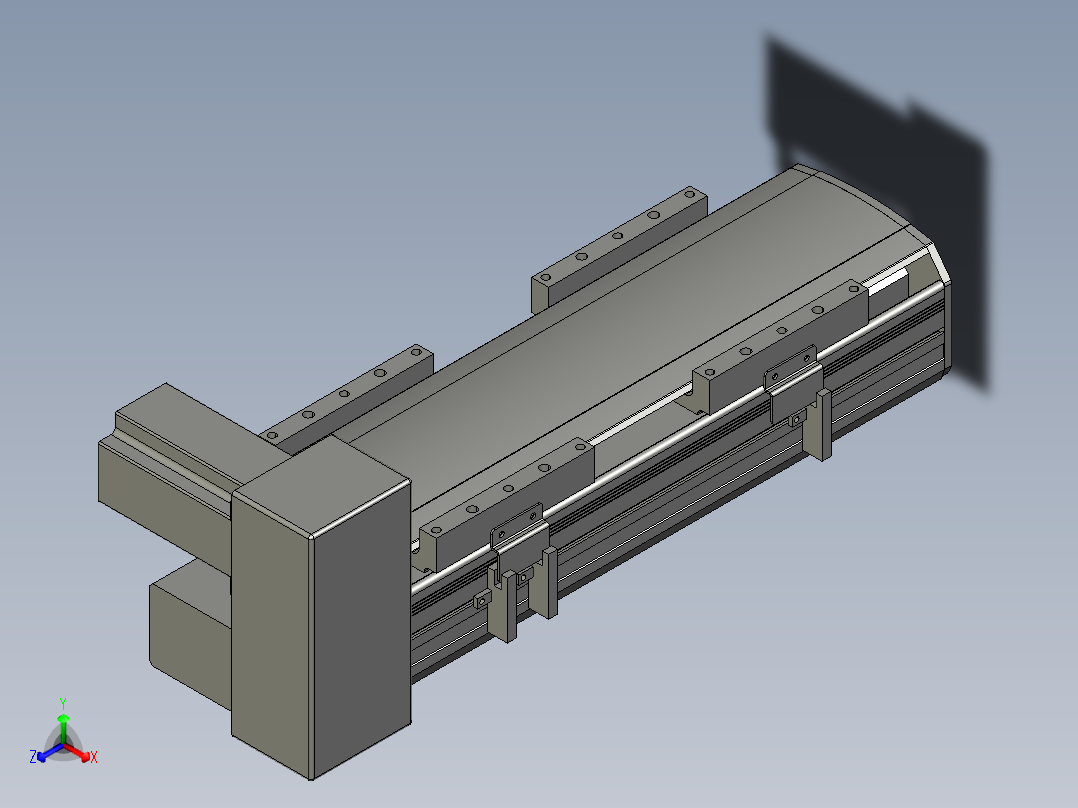Select the large motor housing cover box
The width and height of the screenshot is (1078, 808).
pyautogui.click(x=321, y=608)
